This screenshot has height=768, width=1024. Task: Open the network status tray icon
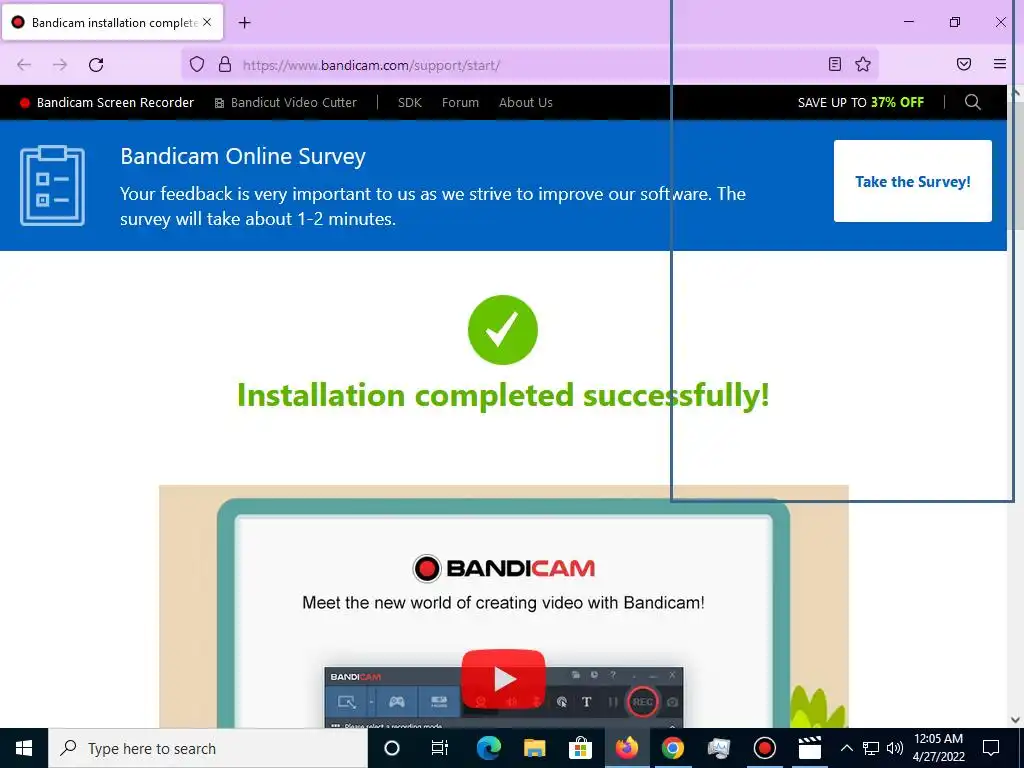(871, 748)
